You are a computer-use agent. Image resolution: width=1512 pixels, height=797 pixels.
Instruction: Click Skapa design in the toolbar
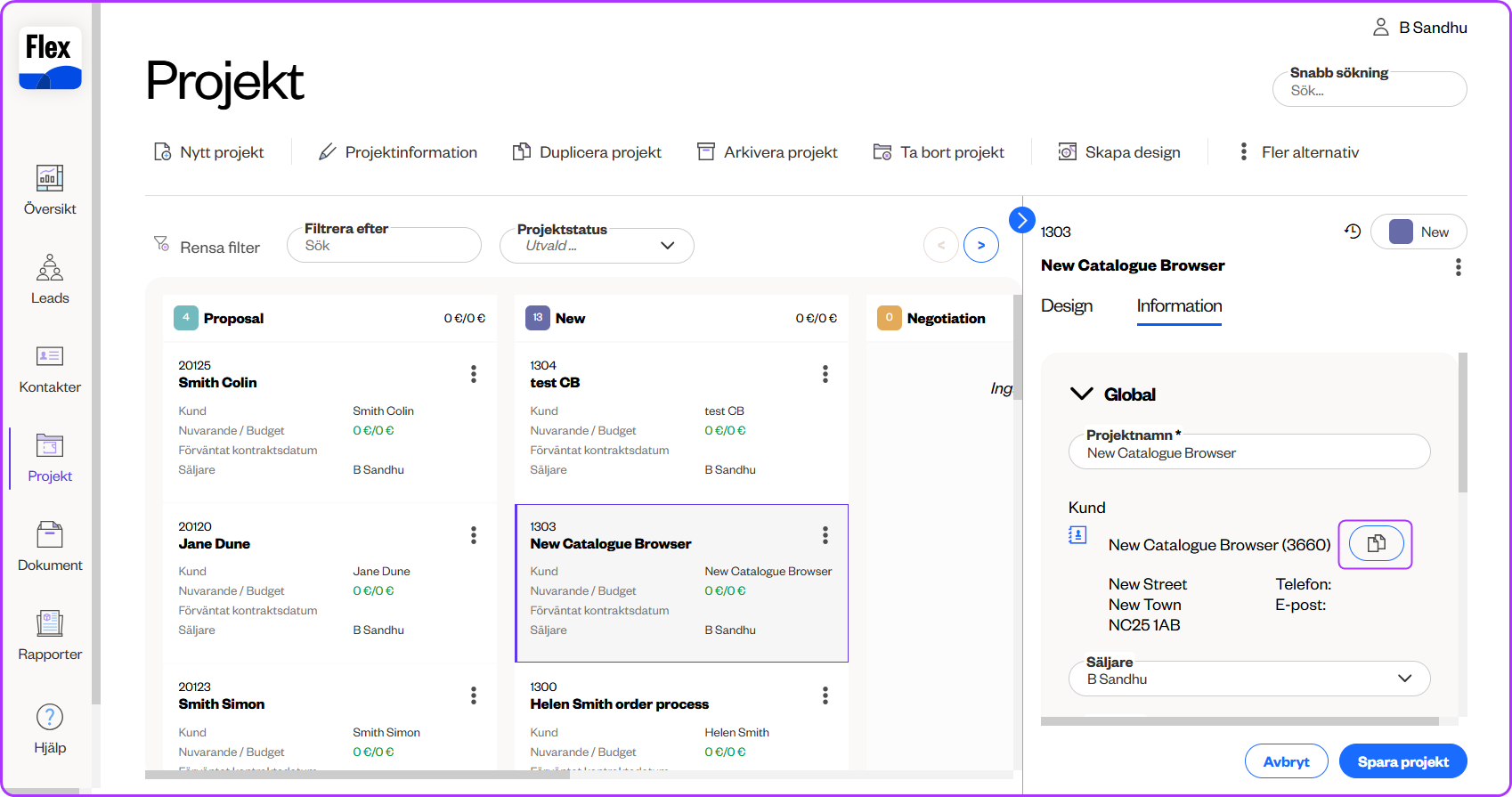click(x=1119, y=152)
